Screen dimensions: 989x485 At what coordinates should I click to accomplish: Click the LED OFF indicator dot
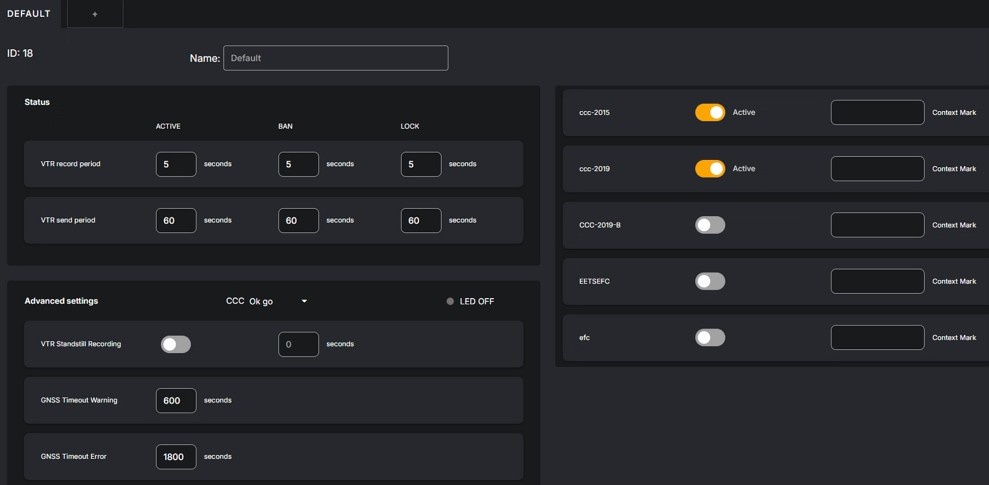pos(450,301)
